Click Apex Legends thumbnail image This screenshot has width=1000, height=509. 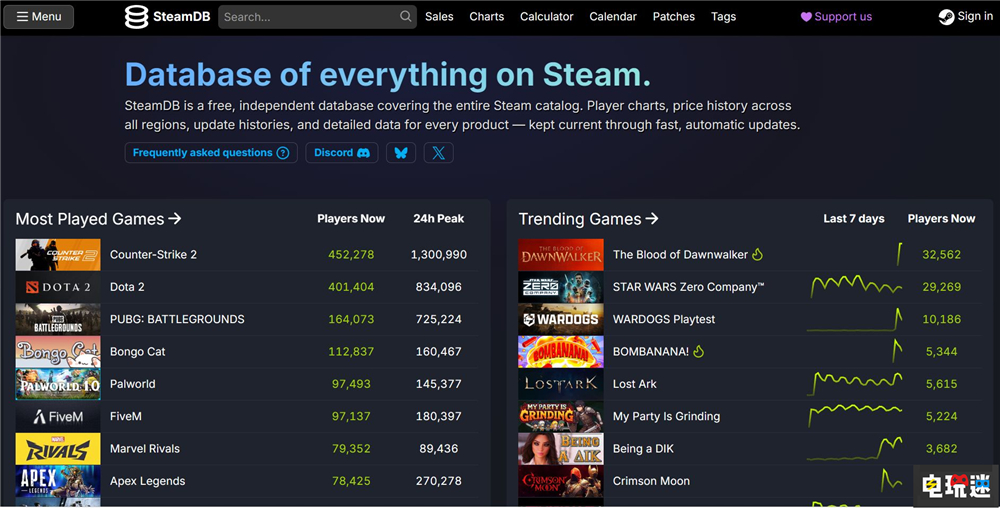pos(58,481)
